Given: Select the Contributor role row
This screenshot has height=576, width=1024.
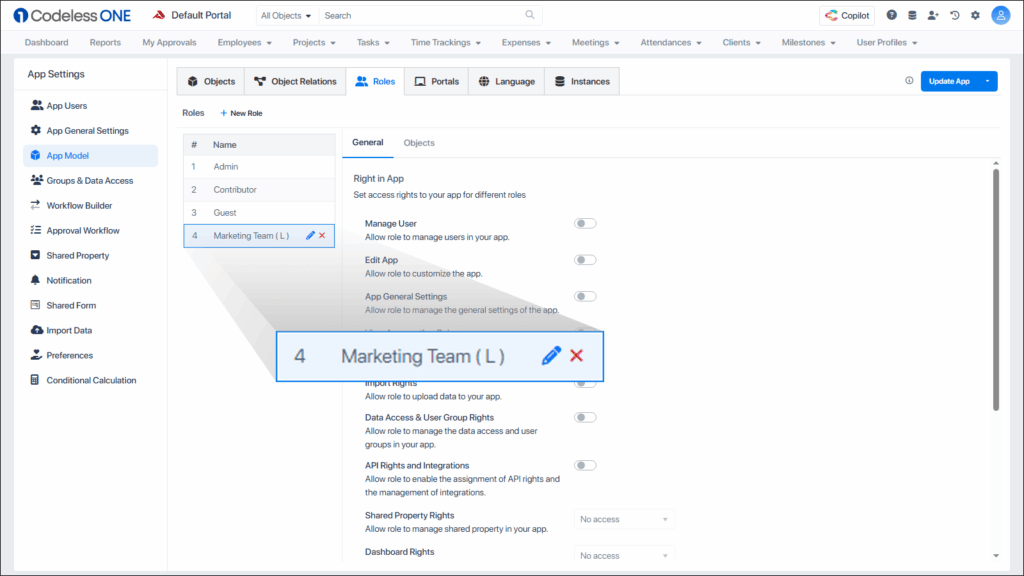Looking at the screenshot, I should [x=259, y=189].
